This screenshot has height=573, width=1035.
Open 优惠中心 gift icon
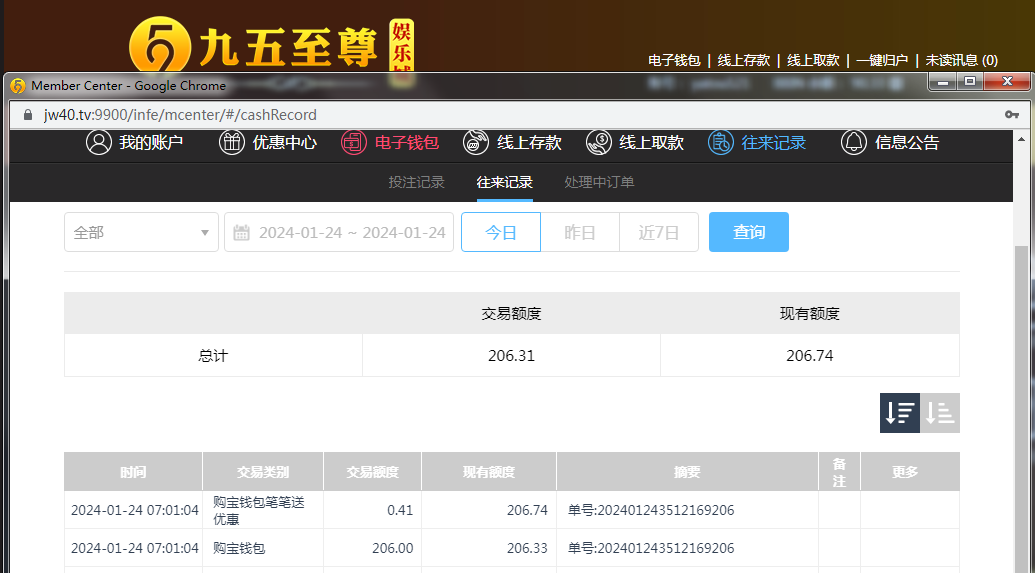coord(232,142)
